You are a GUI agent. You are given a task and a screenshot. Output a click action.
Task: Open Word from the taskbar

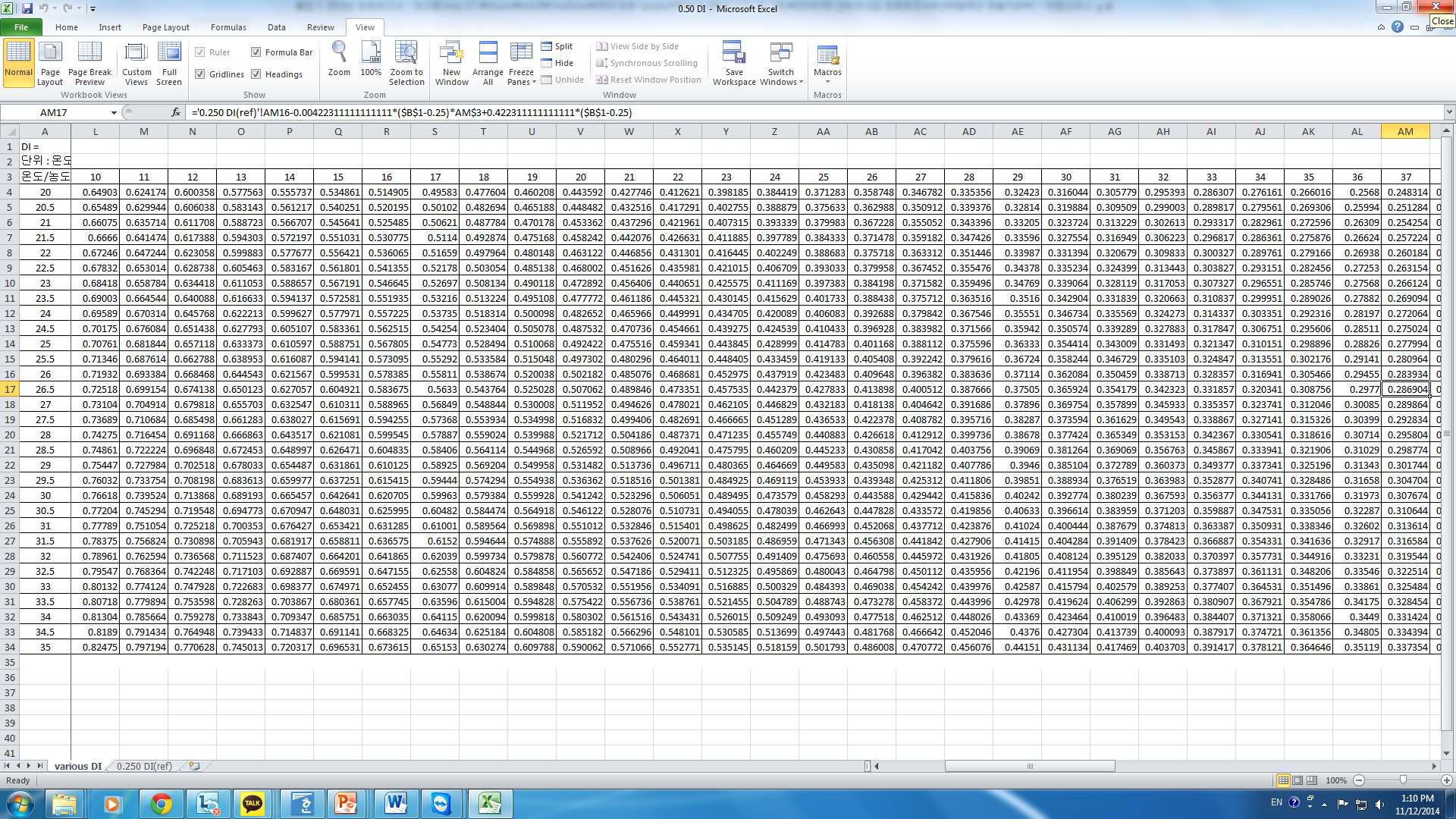395,803
